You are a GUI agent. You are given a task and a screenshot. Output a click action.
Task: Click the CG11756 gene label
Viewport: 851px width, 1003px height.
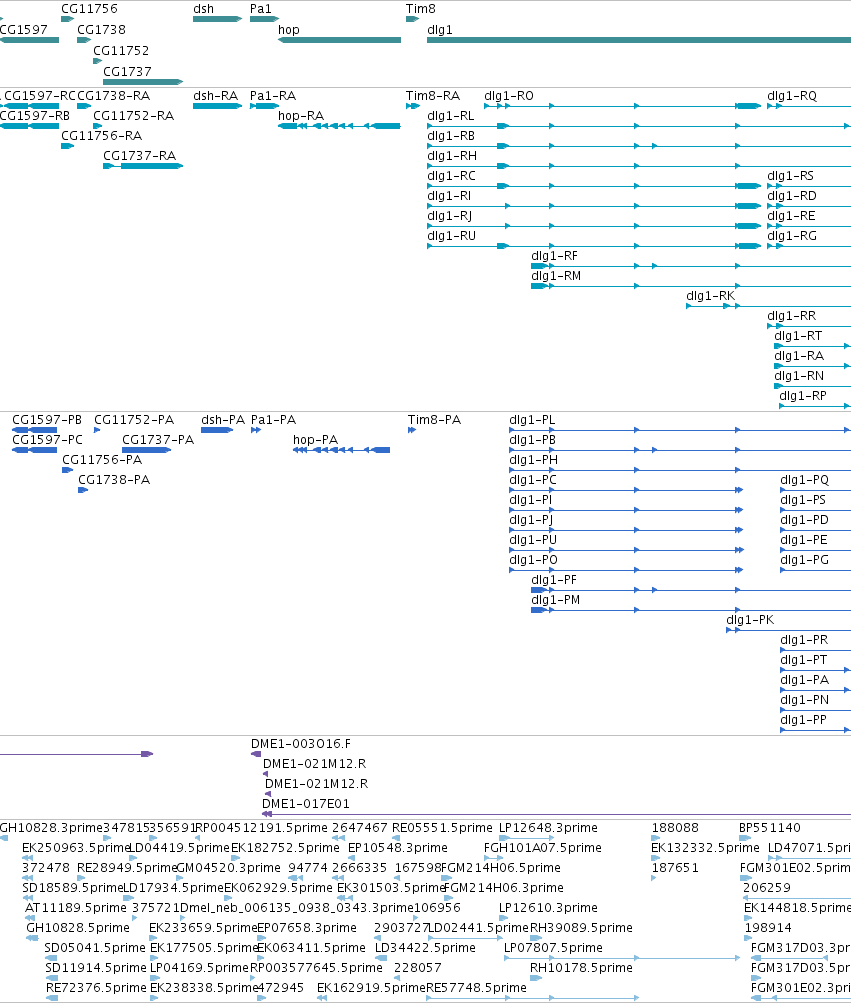pyautogui.click(x=89, y=9)
